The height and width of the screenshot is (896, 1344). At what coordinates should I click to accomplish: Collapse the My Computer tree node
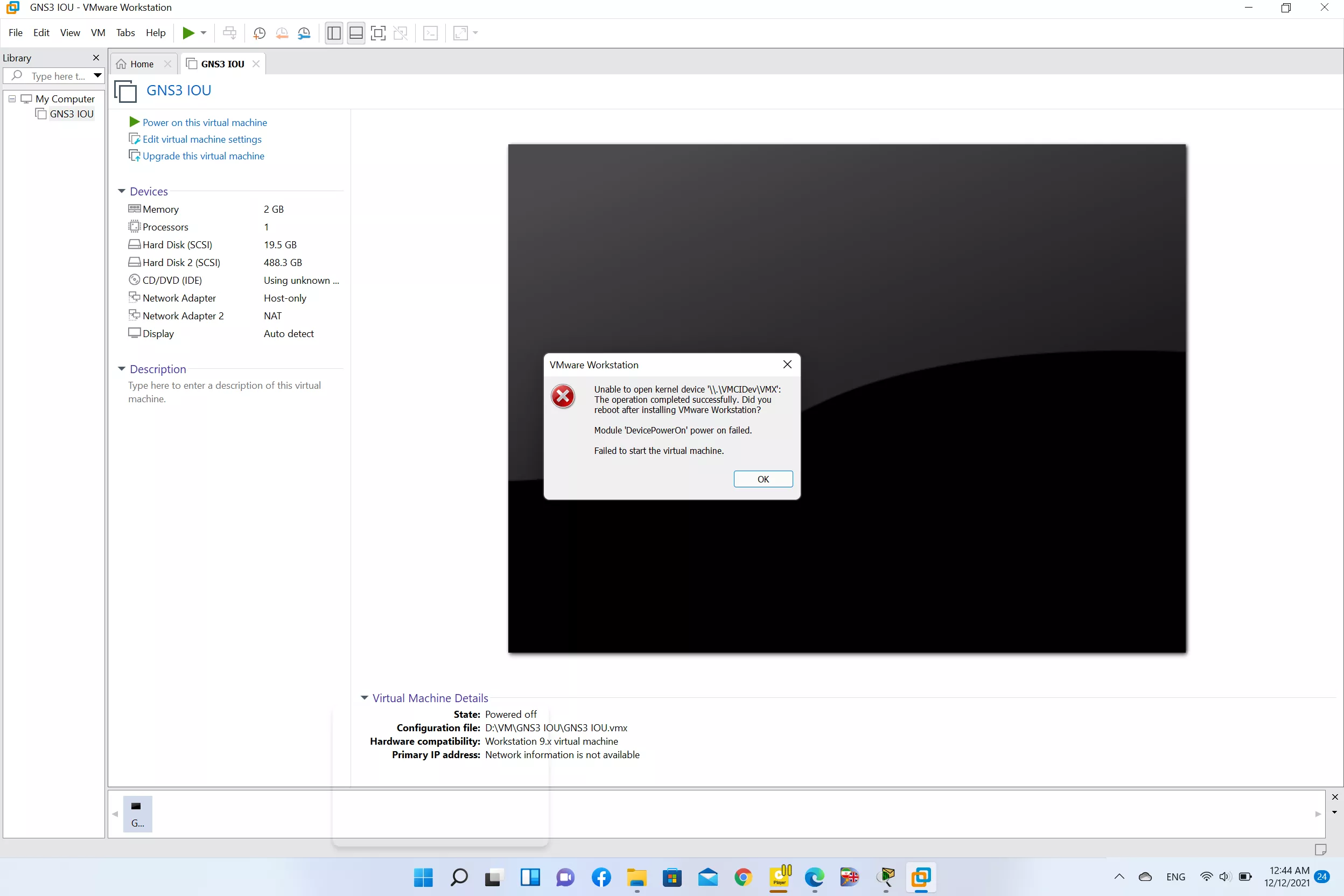click(x=12, y=99)
